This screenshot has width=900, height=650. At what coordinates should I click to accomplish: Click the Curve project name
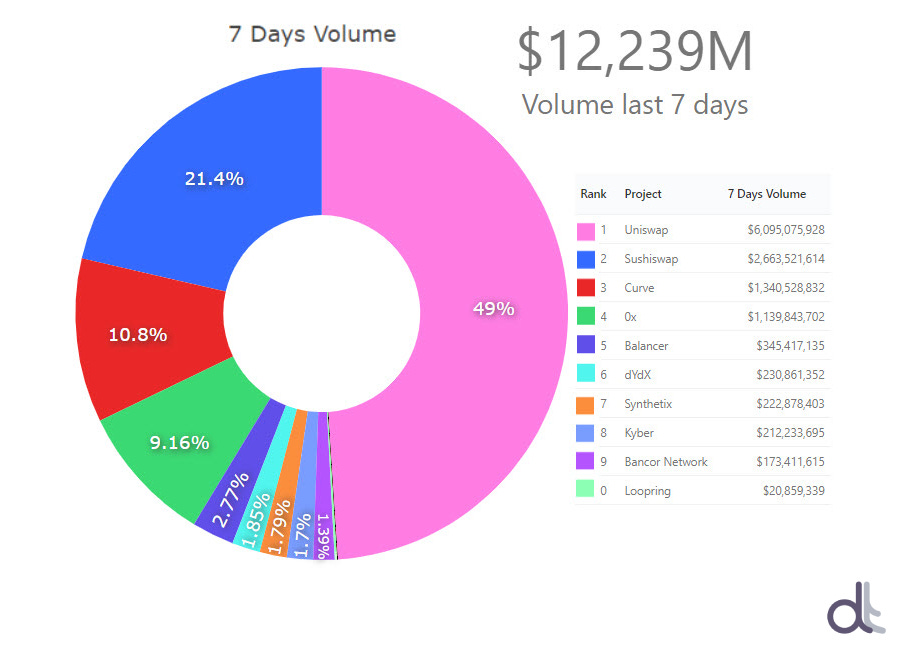[x=639, y=288]
